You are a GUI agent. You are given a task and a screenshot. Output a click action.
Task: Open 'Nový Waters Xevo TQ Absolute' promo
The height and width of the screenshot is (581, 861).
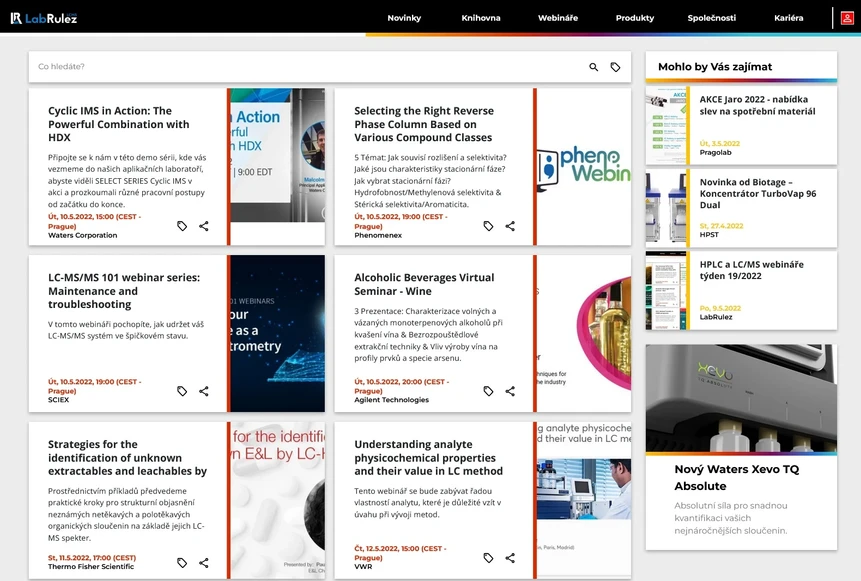coord(736,477)
